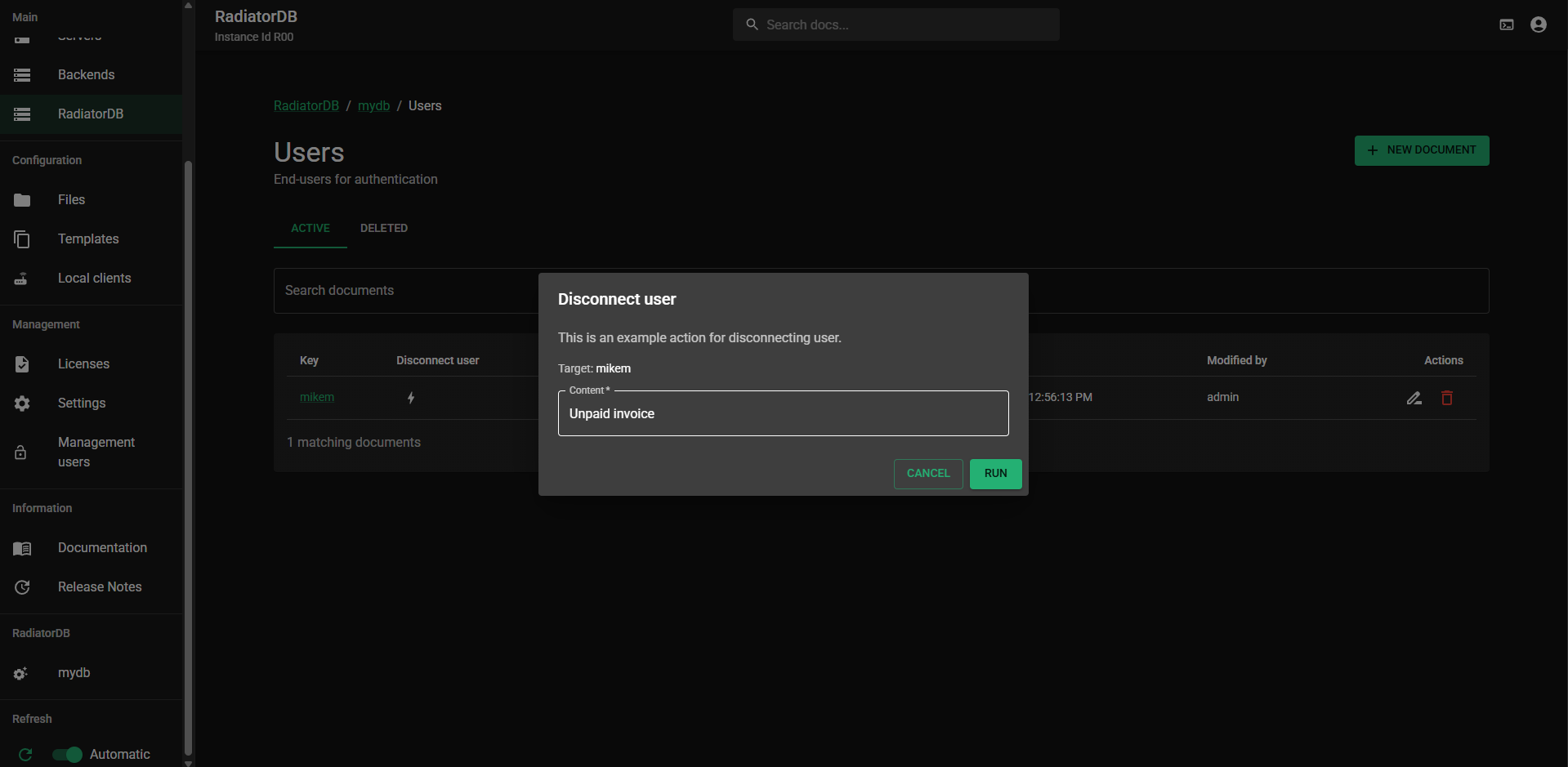Click the RadiatorDB sidebar icon
Viewport: 1568px width, 767px height.
pos(22,114)
